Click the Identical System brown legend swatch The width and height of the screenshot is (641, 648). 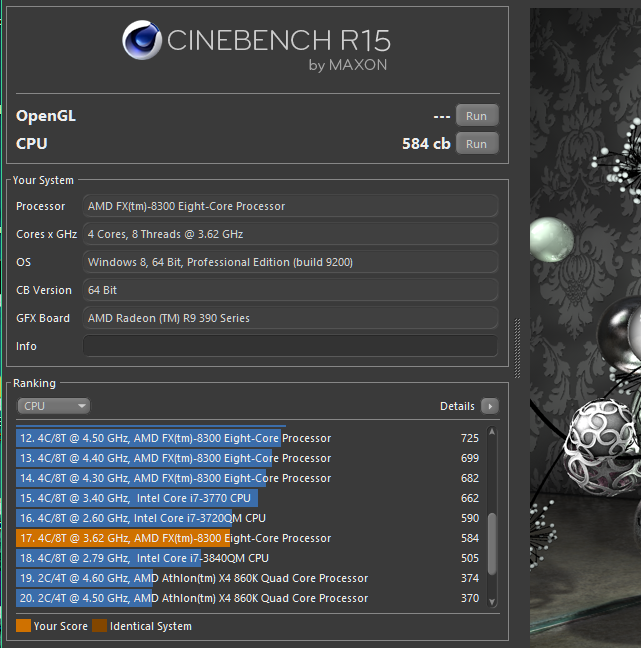[x=100, y=626]
